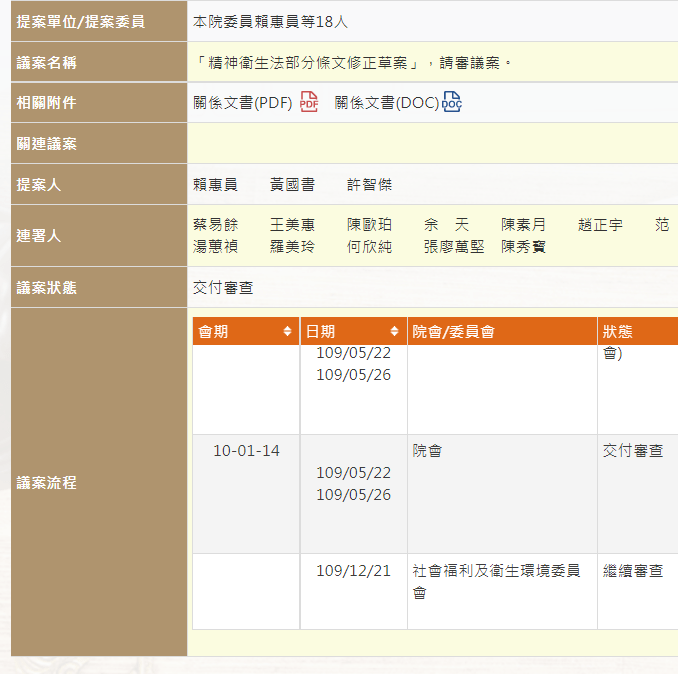Viewport: 678px width, 674px height.
Task: Click the 議案名稱 row label
Action: click(x=47, y=63)
